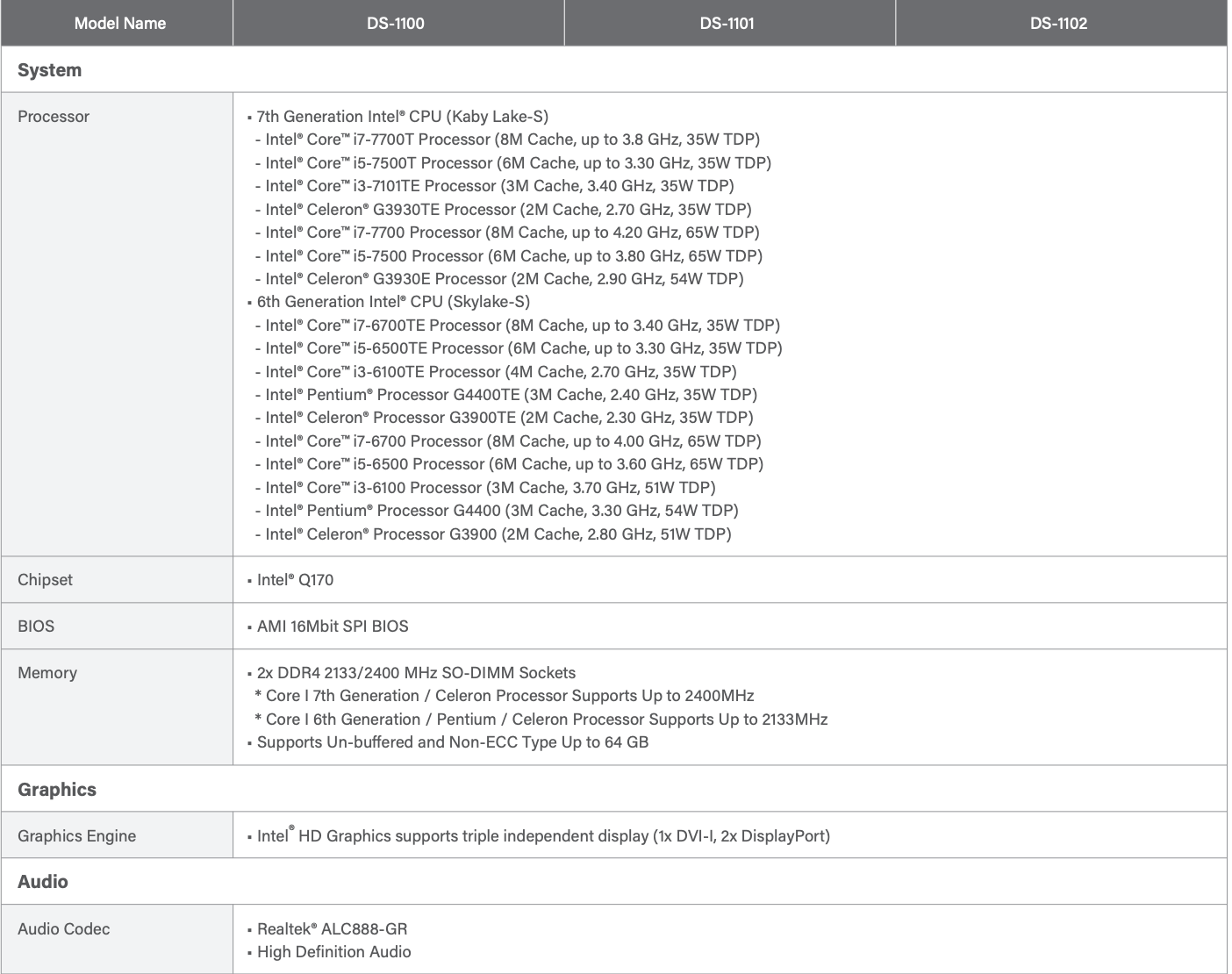1232x974 pixels.
Task: Click the Memory row label
Action: (47, 673)
